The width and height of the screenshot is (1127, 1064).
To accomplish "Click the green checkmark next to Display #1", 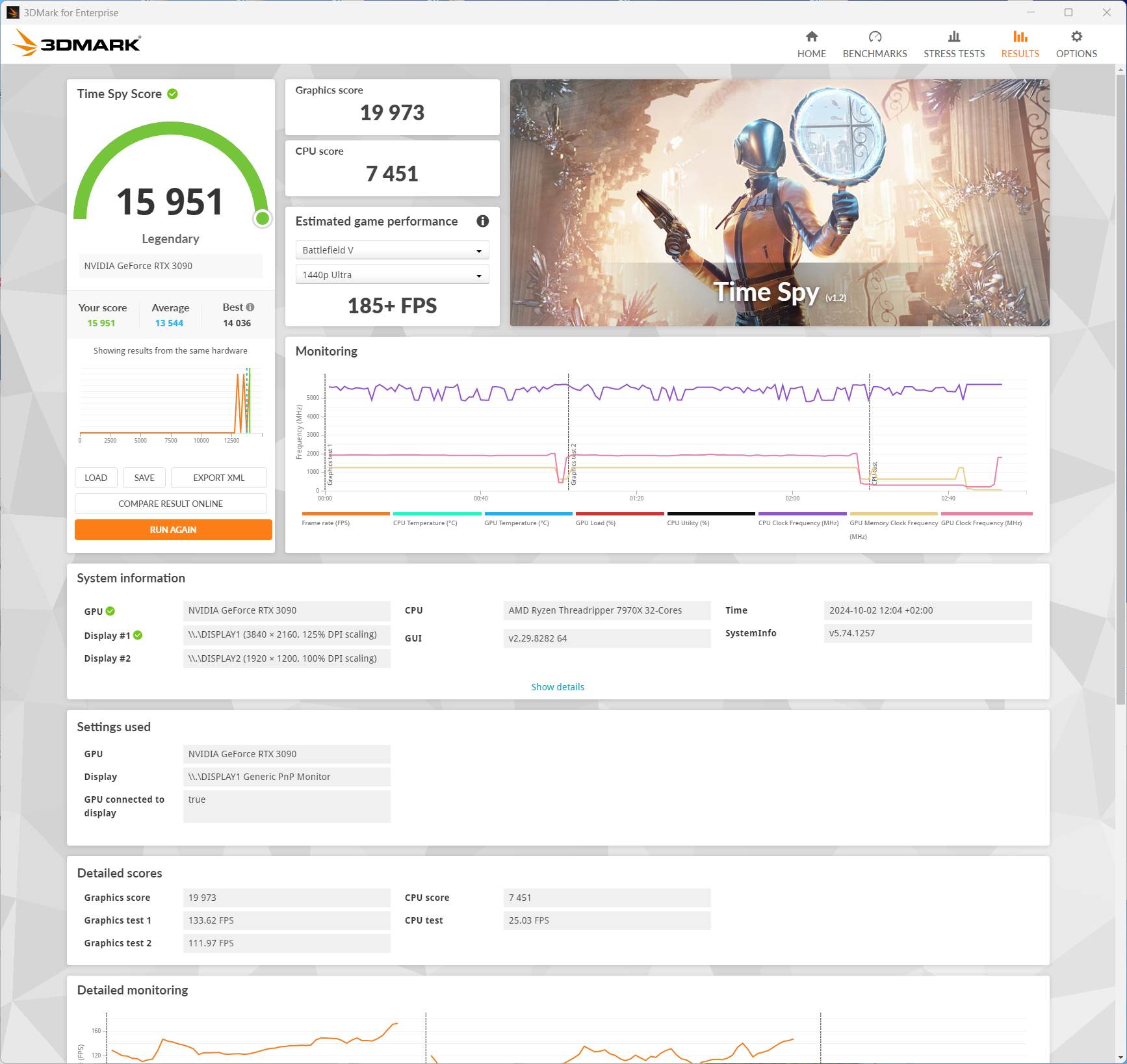I will click(x=138, y=636).
